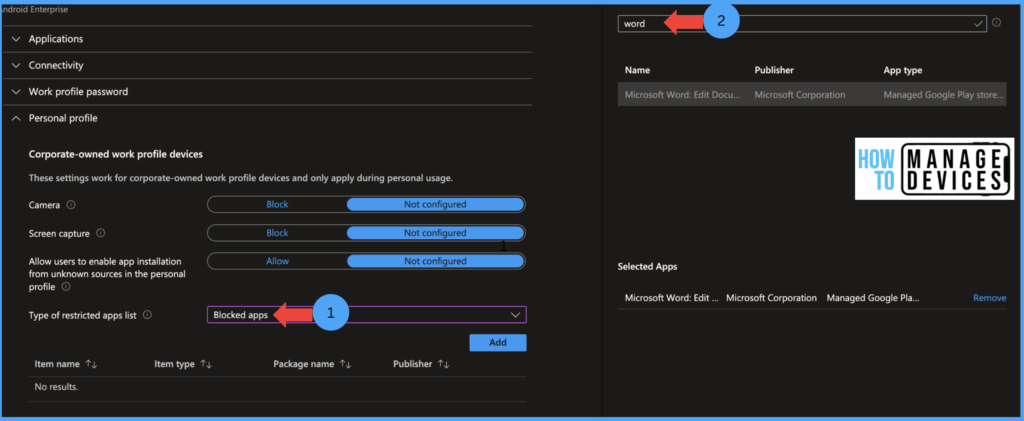Show info for Type of restricted apps list
The image size is (1024, 421).
pyautogui.click(x=147, y=315)
